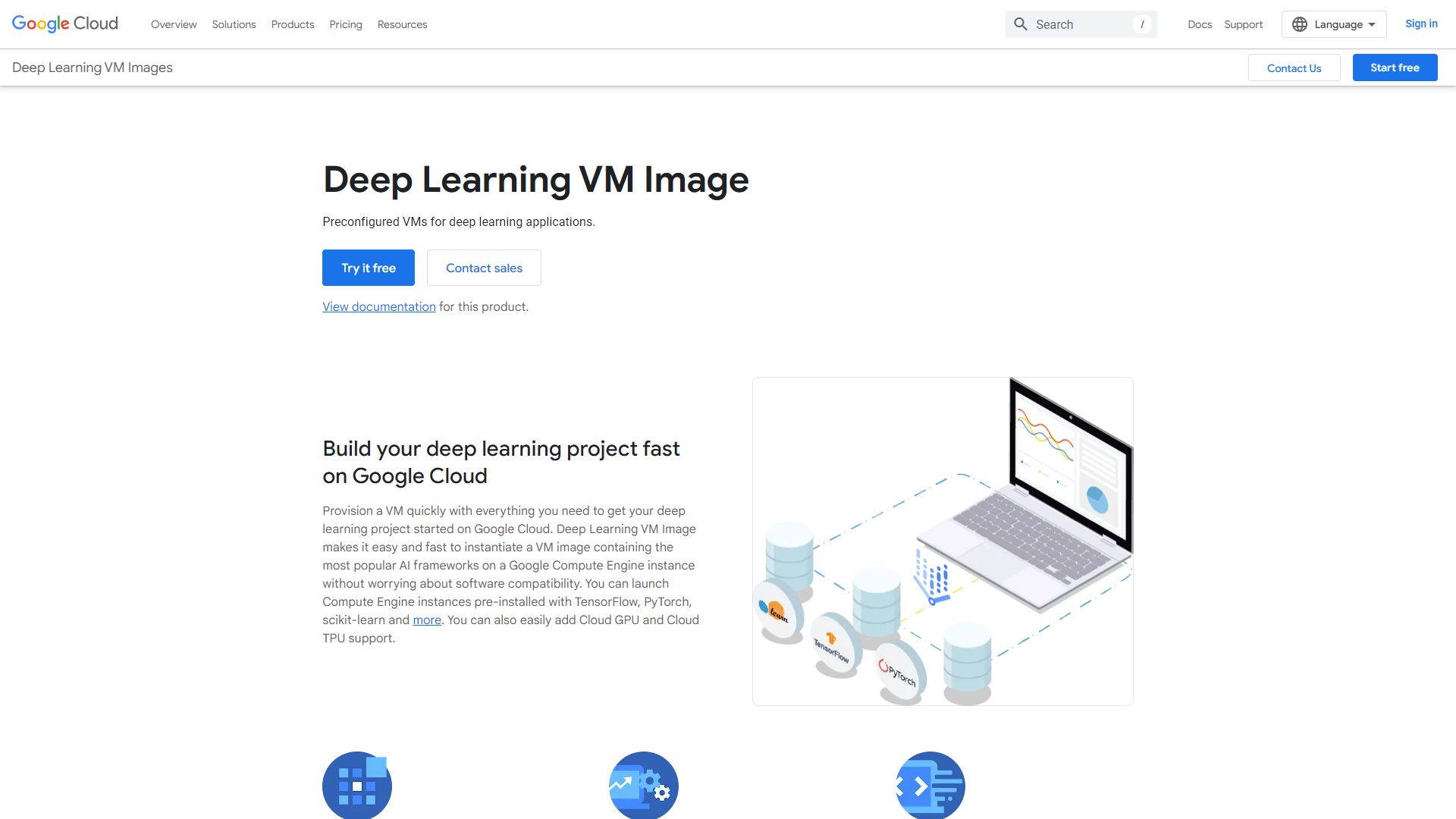Open the Solutions menu item
This screenshot has width=1456, height=819.
pyautogui.click(x=233, y=24)
